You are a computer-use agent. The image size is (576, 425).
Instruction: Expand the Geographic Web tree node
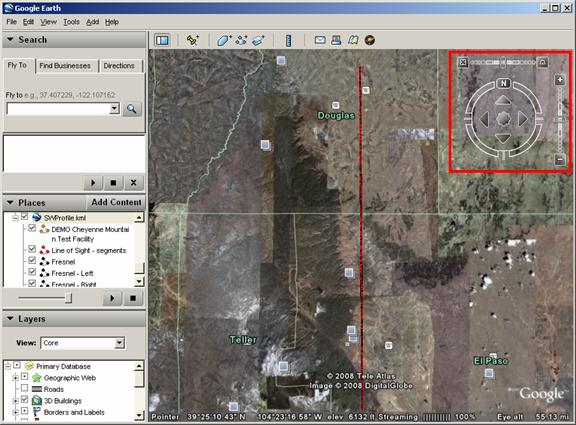click(x=15, y=378)
